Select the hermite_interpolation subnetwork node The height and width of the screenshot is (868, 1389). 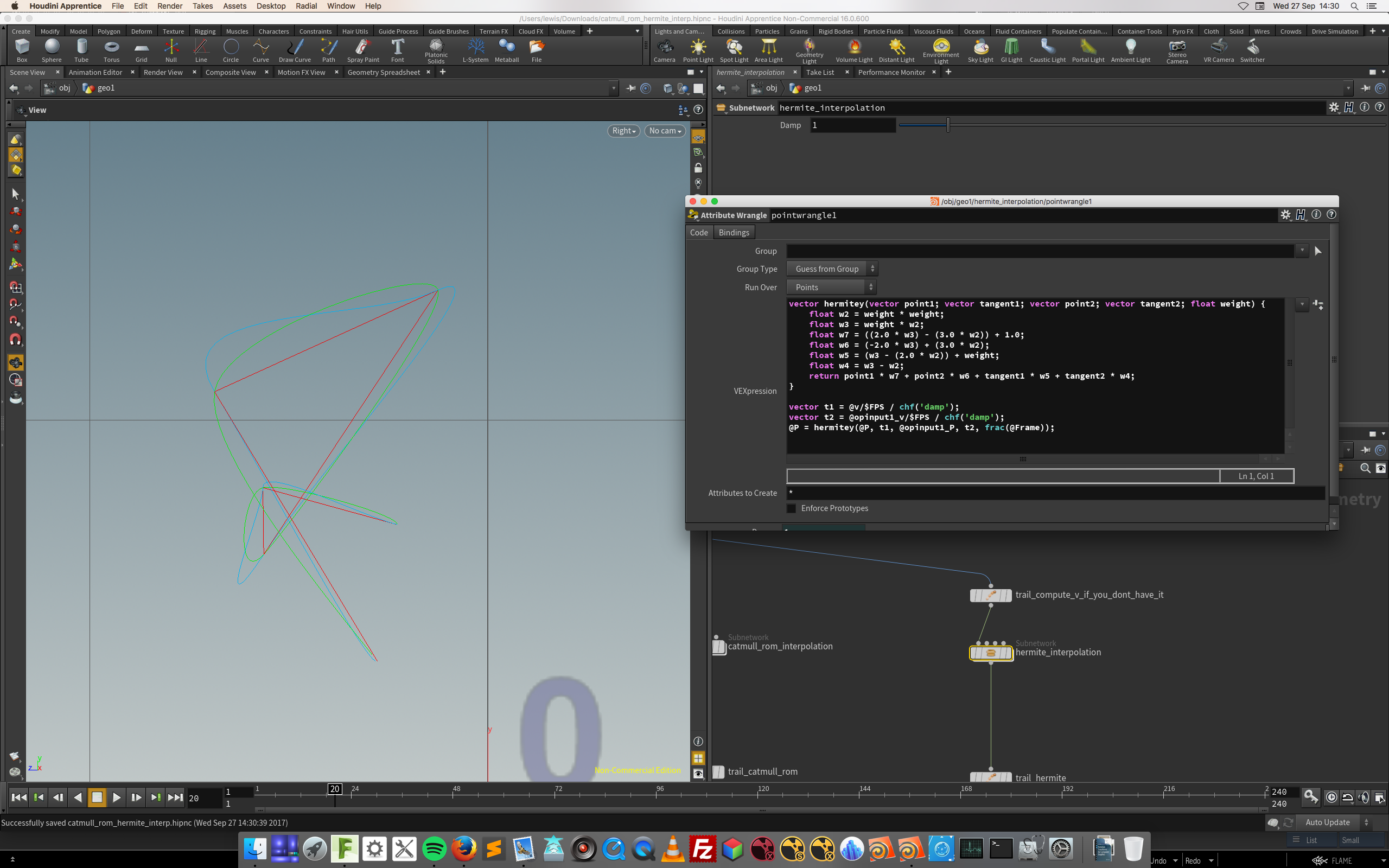pyautogui.click(x=991, y=653)
